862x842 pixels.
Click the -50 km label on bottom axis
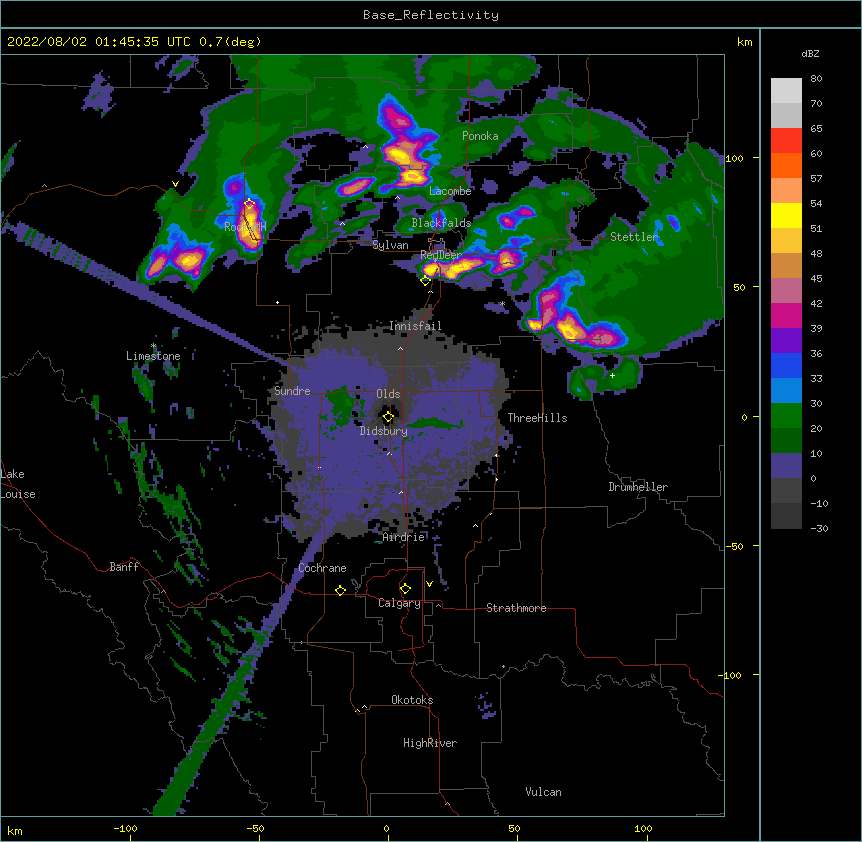pyautogui.click(x=255, y=828)
